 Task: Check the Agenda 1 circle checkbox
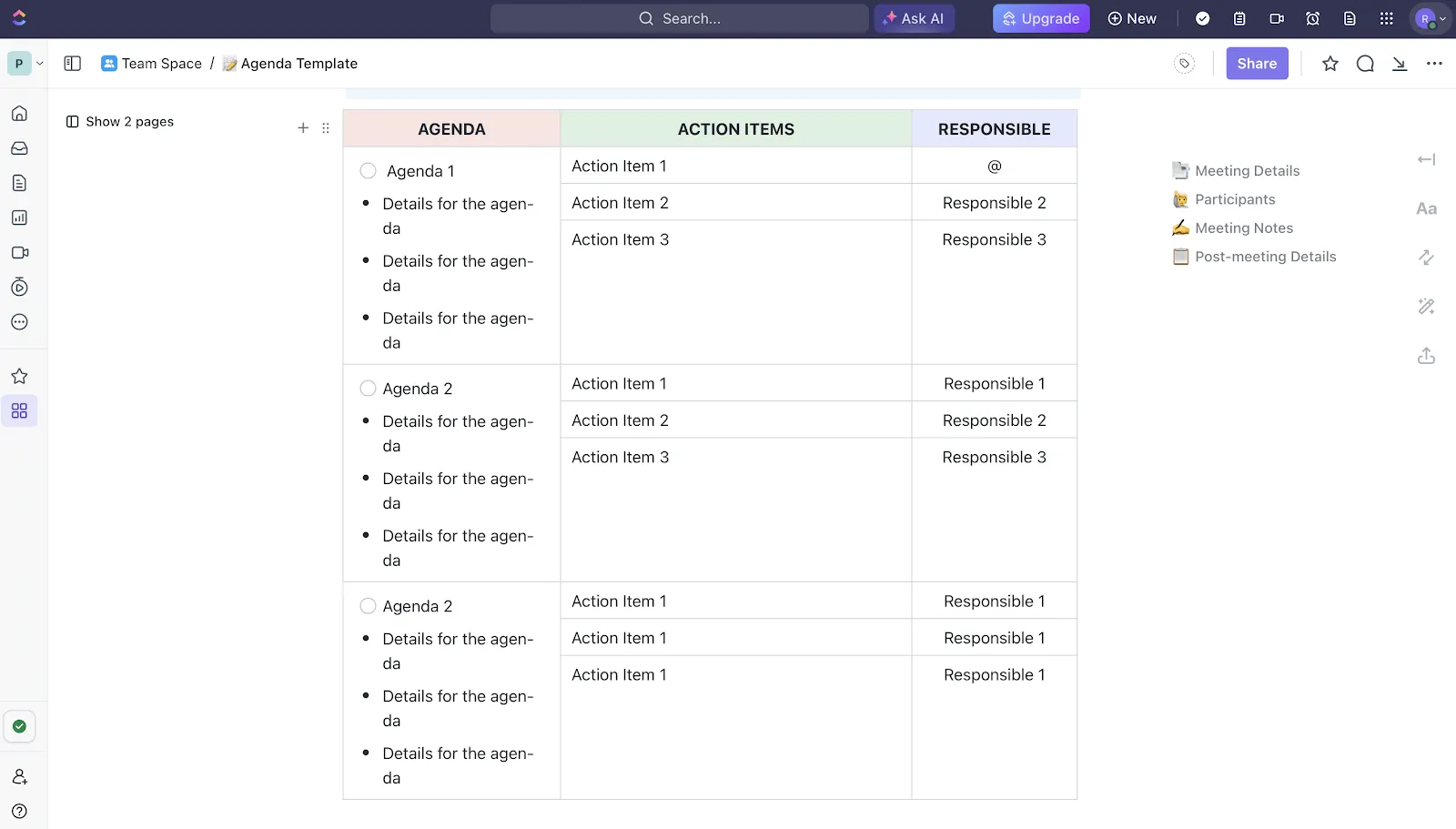368,171
